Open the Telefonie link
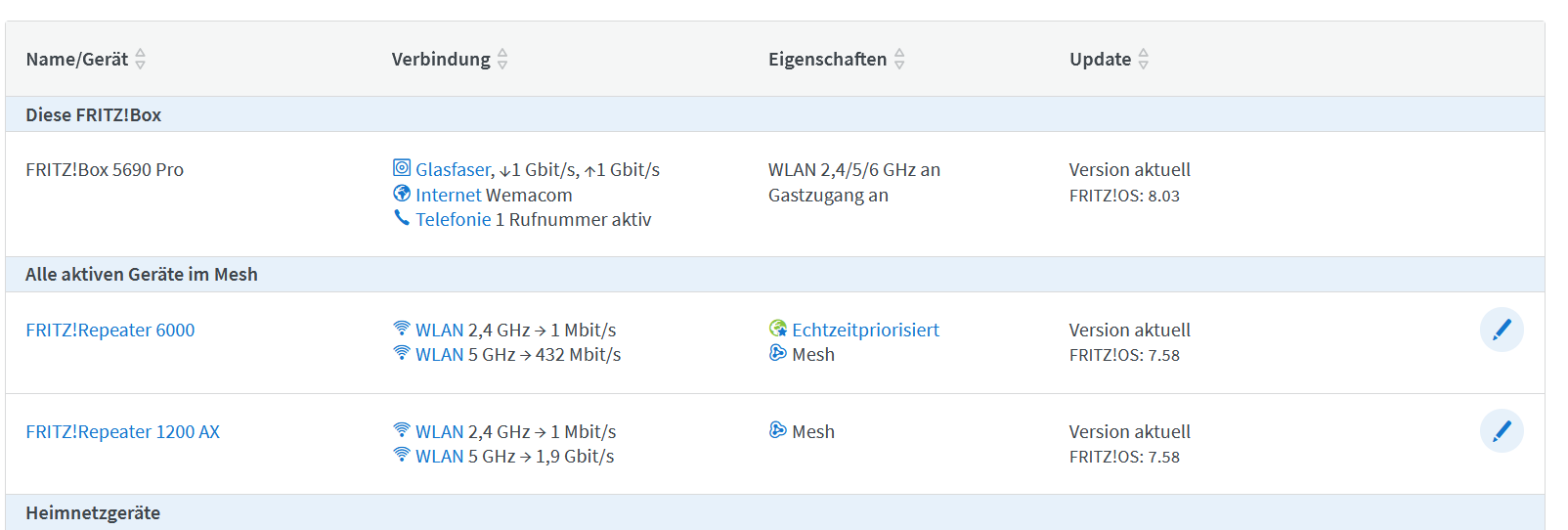1568x530 pixels. click(453, 219)
